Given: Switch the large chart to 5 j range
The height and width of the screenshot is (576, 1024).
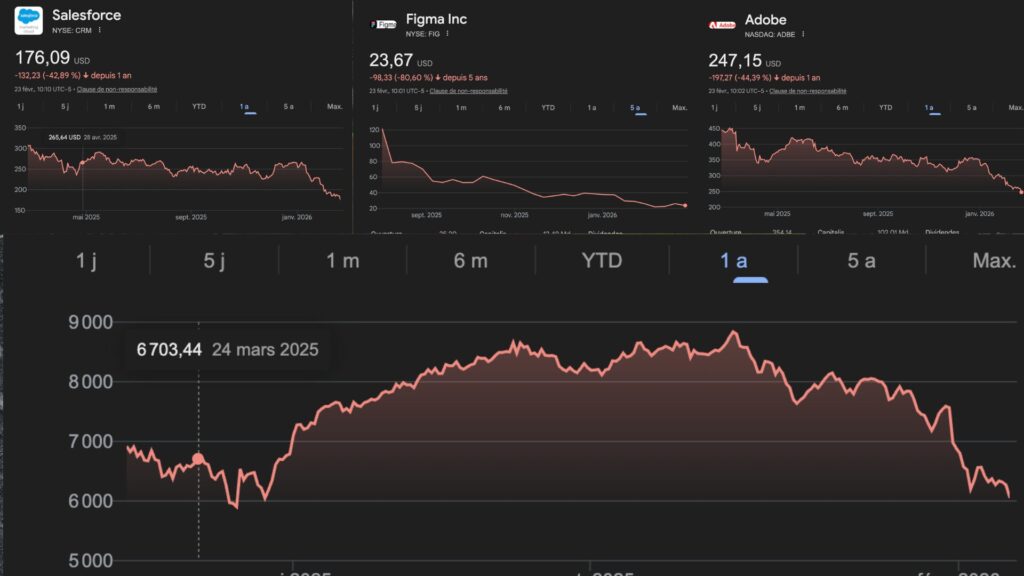Looking at the screenshot, I should 213,259.
